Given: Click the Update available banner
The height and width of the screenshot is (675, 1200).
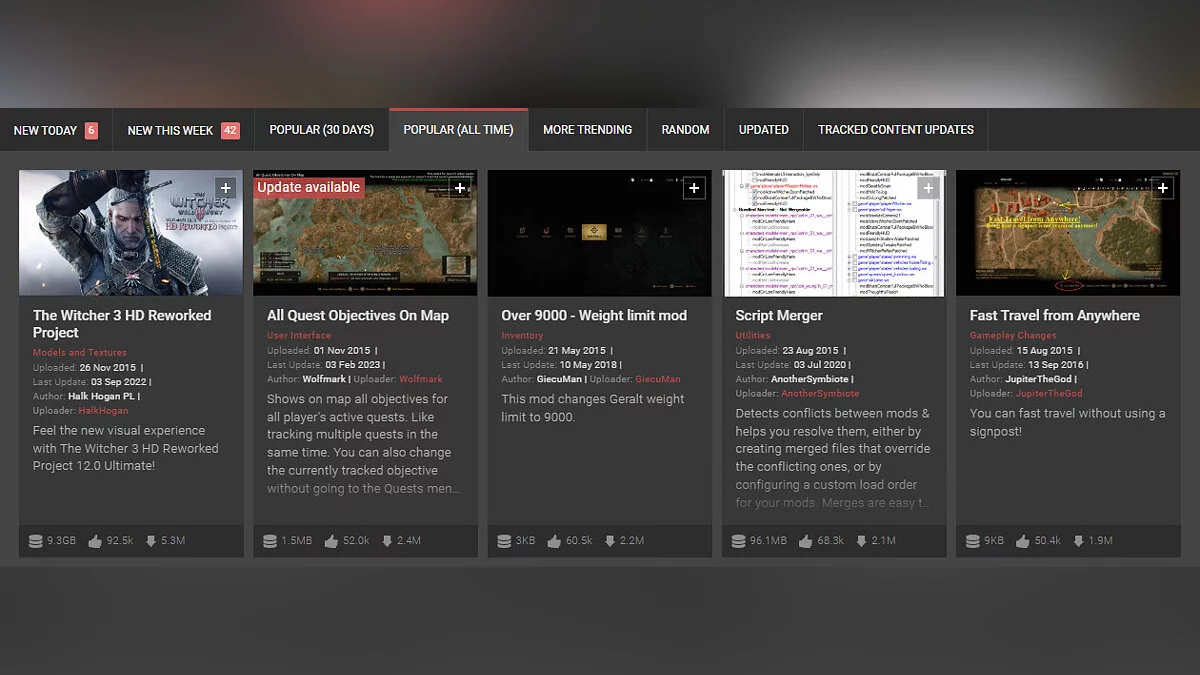Looking at the screenshot, I should [x=308, y=187].
